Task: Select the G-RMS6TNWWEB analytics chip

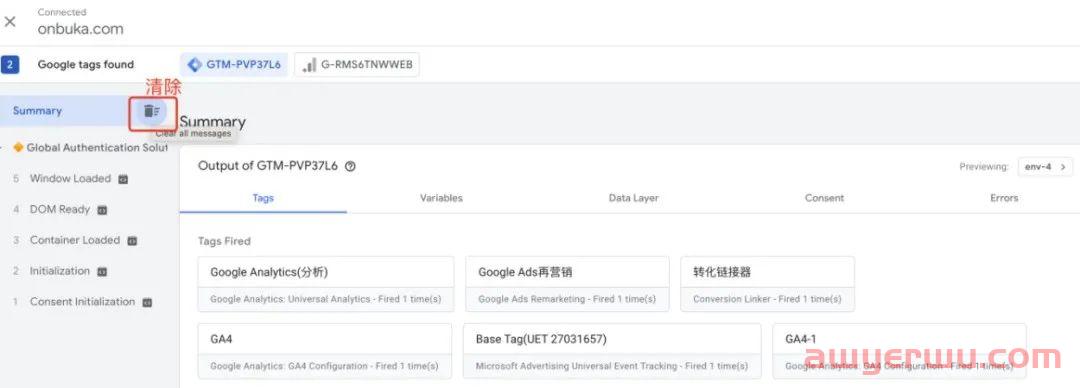Action: [357, 65]
